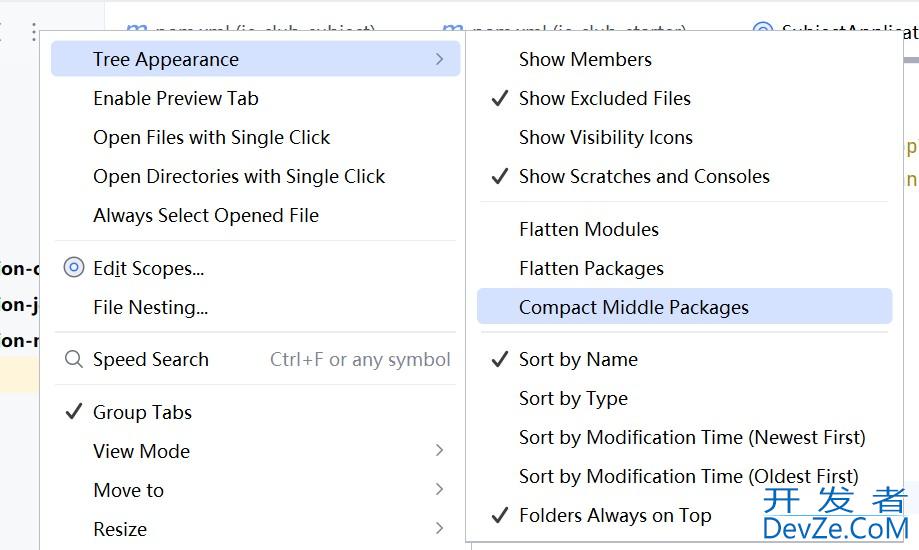
Task: Turn on Show Visibility Icons
Action: coord(605,137)
